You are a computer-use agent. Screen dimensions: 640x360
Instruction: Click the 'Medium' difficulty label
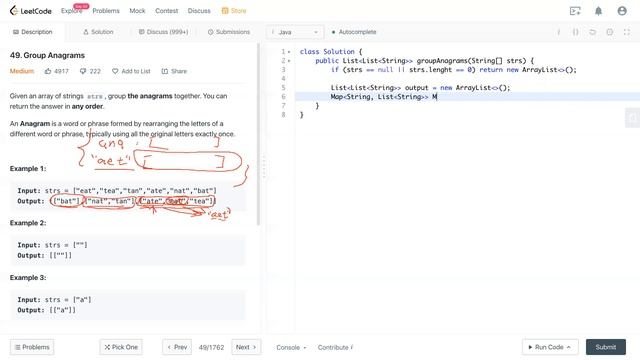[22, 71]
